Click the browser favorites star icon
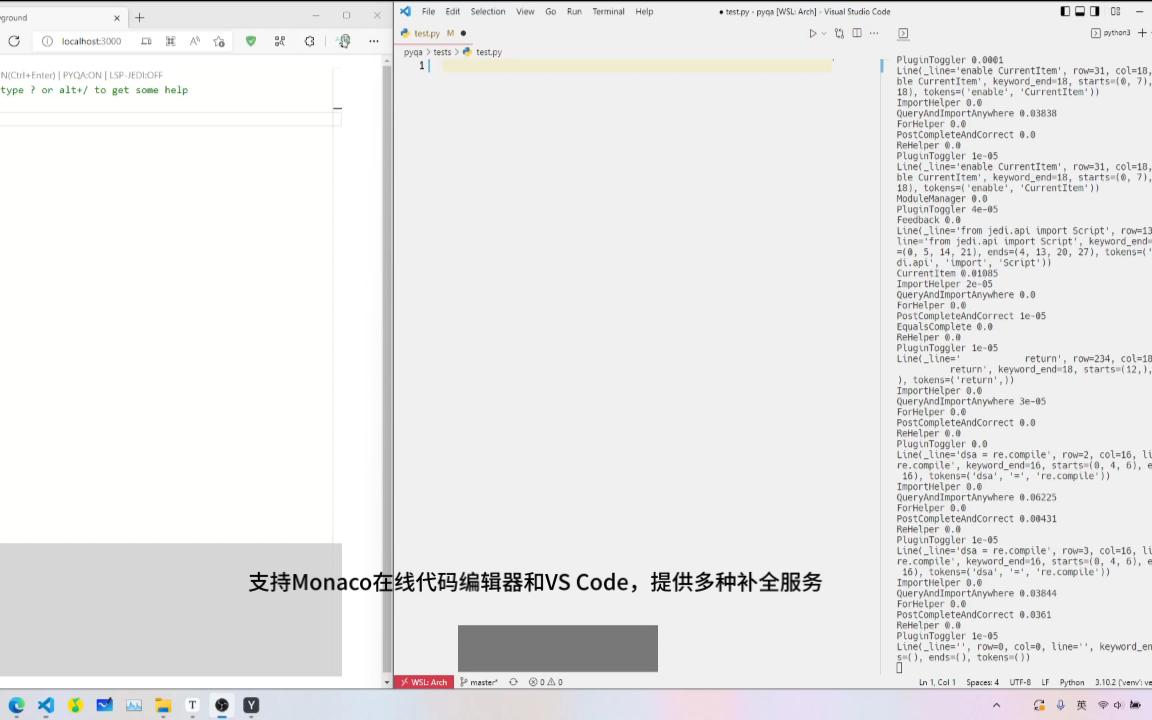Screen dimensions: 1152x720 point(219,41)
